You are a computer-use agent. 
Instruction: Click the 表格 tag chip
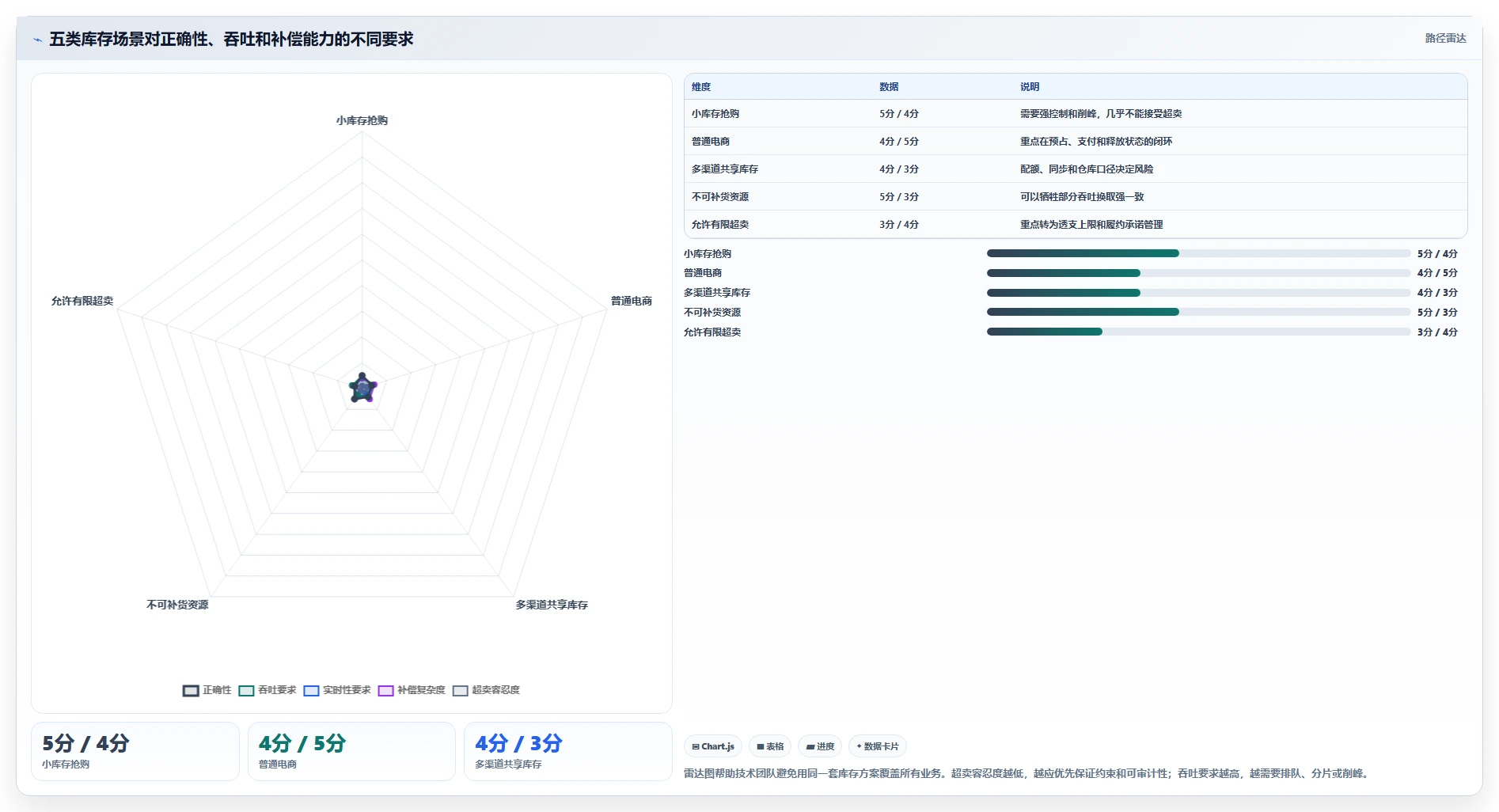[x=770, y=746]
